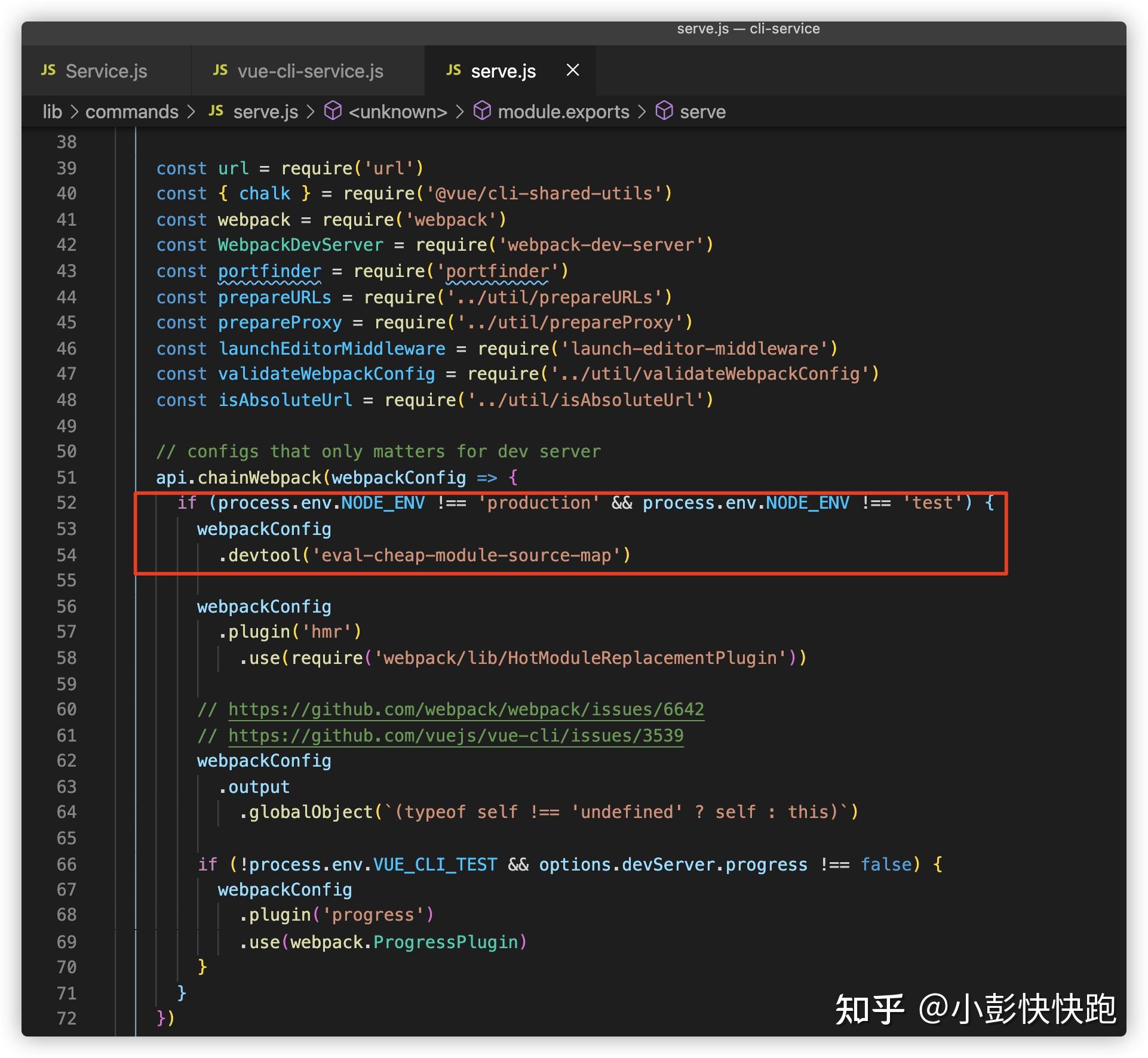Viewport: 1148px width, 1058px height.
Task: Click cube icon beside serve breadcrumb
Action: pyautogui.click(x=664, y=111)
